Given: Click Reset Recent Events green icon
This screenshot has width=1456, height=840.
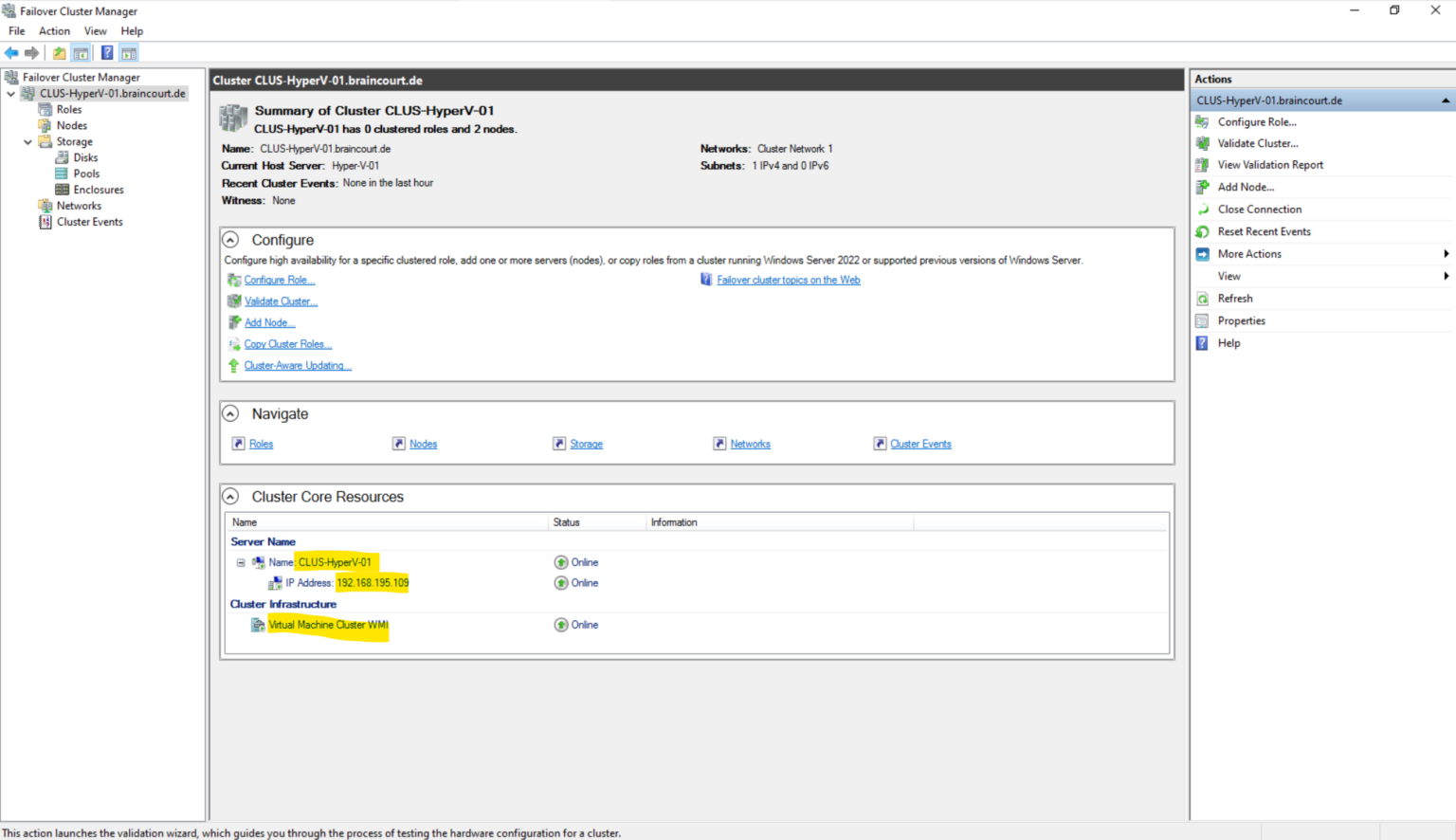Looking at the screenshot, I should (1202, 231).
